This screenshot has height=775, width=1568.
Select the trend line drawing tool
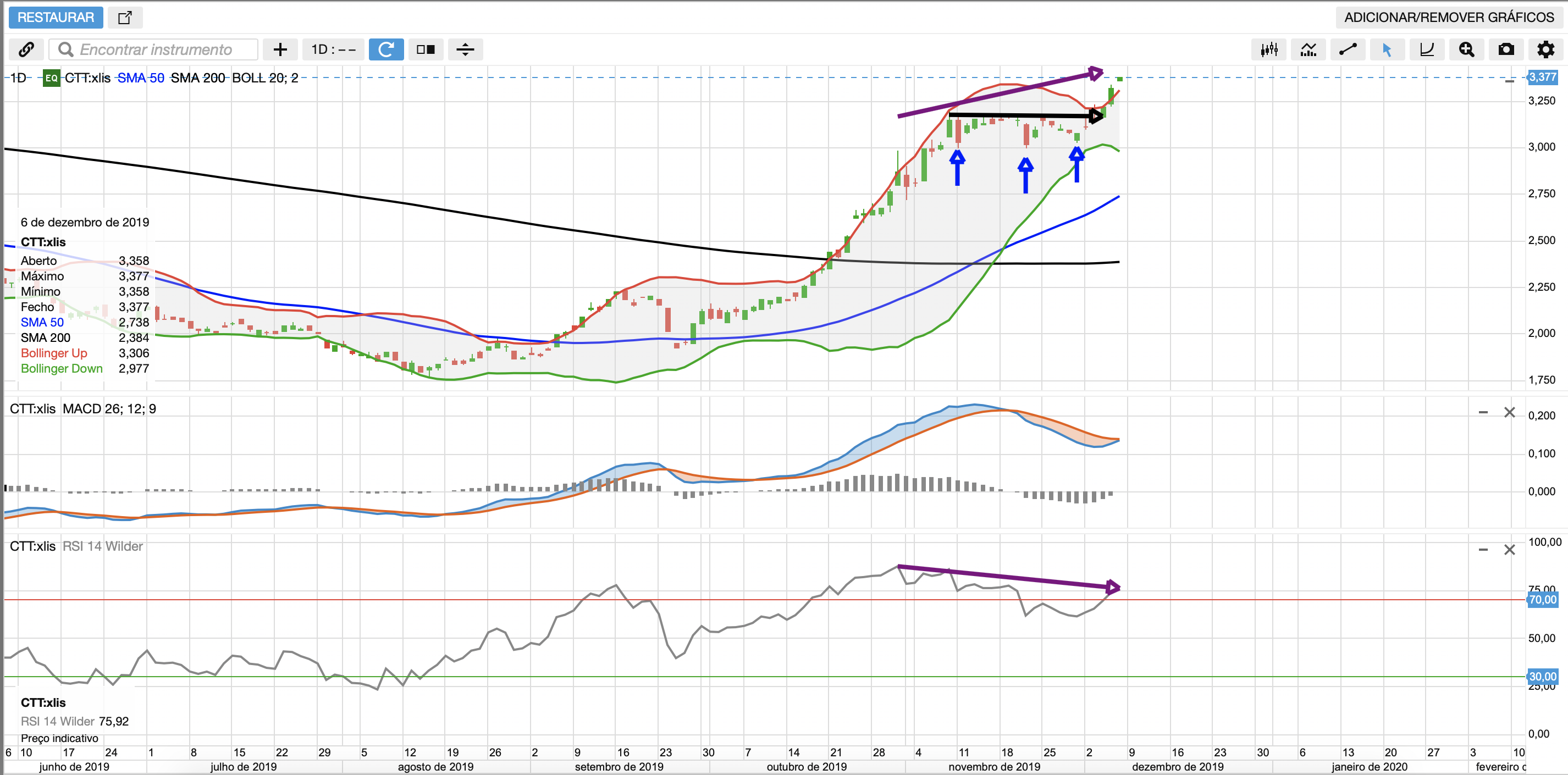pyautogui.click(x=1348, y=49)
